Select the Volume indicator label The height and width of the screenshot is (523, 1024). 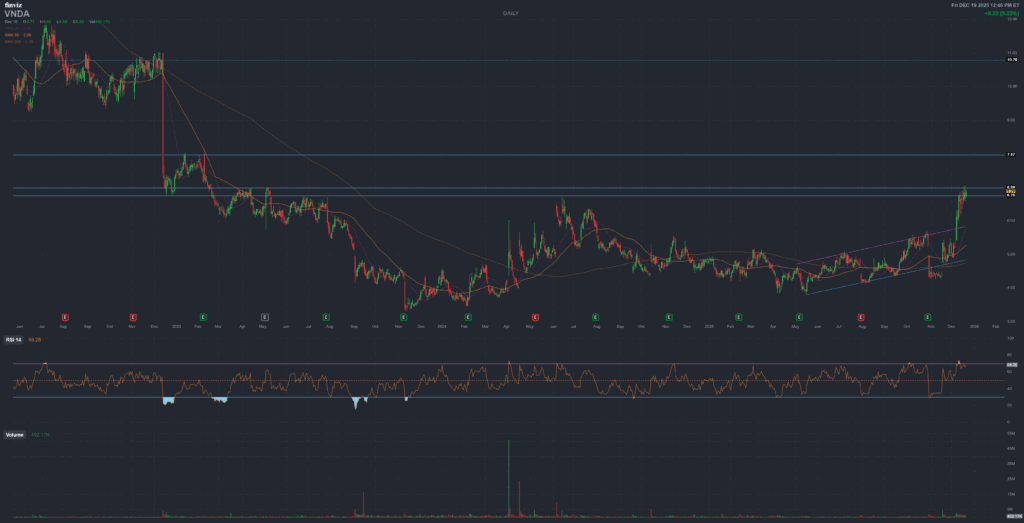click(15, 436)
